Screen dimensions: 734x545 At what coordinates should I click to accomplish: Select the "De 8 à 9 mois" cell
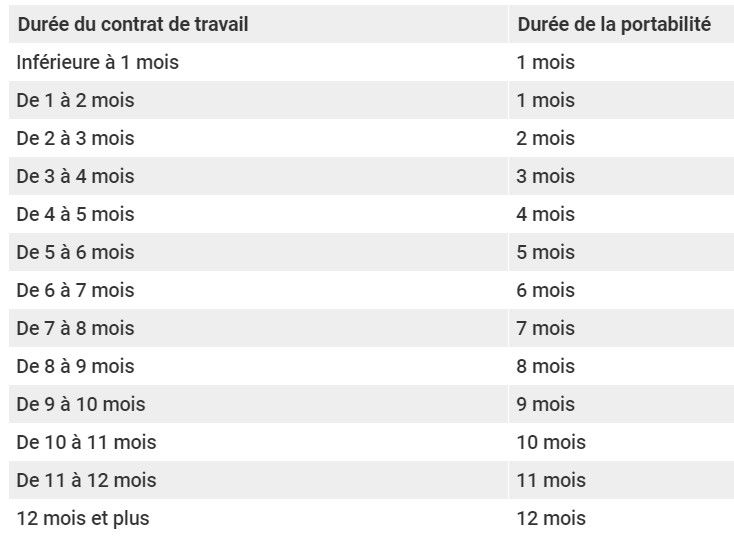point(75,367)
